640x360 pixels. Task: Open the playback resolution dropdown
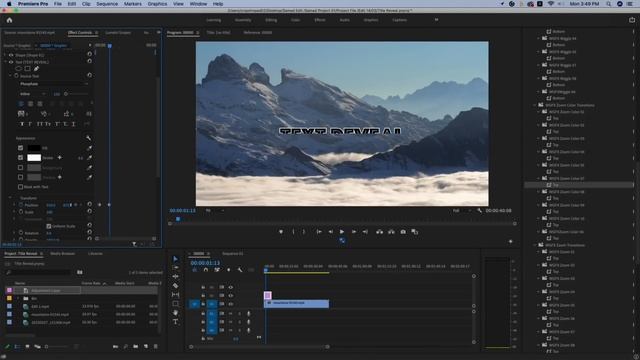click(461, 211)
